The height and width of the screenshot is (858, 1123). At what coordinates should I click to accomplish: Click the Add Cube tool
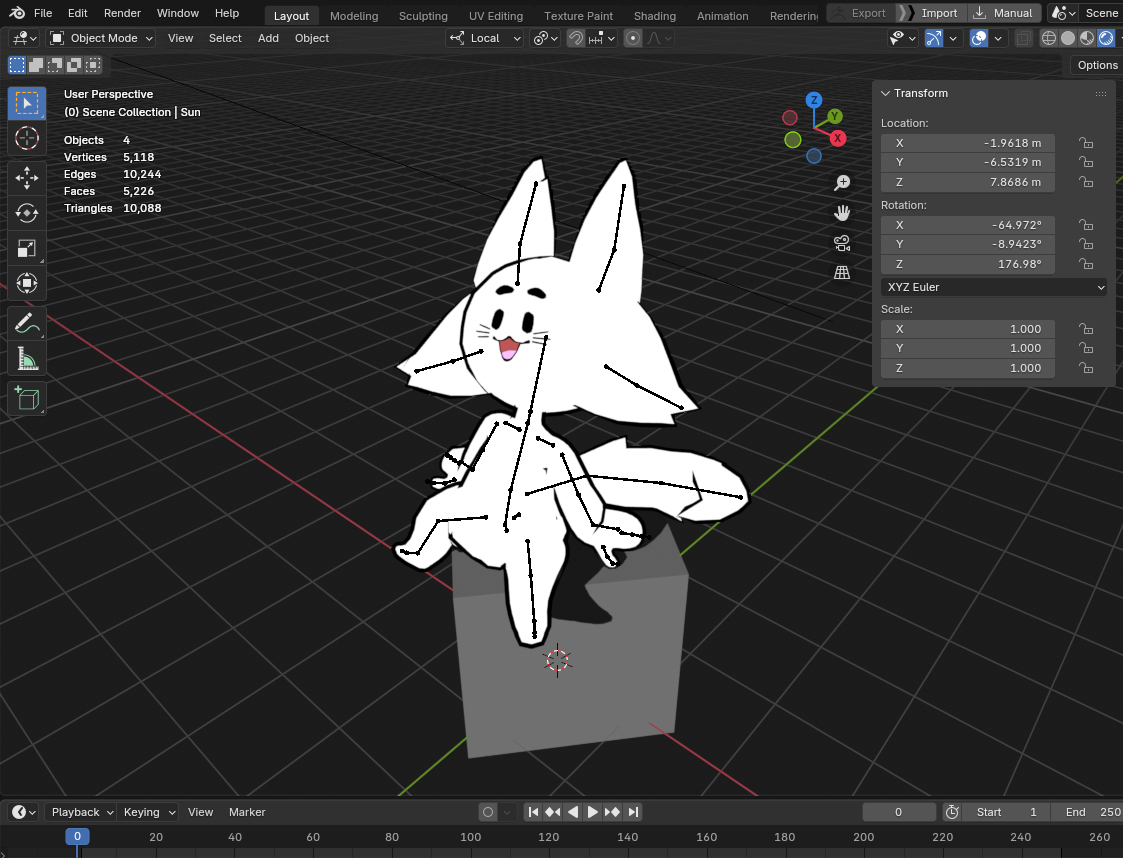click(x=27, y=399)
